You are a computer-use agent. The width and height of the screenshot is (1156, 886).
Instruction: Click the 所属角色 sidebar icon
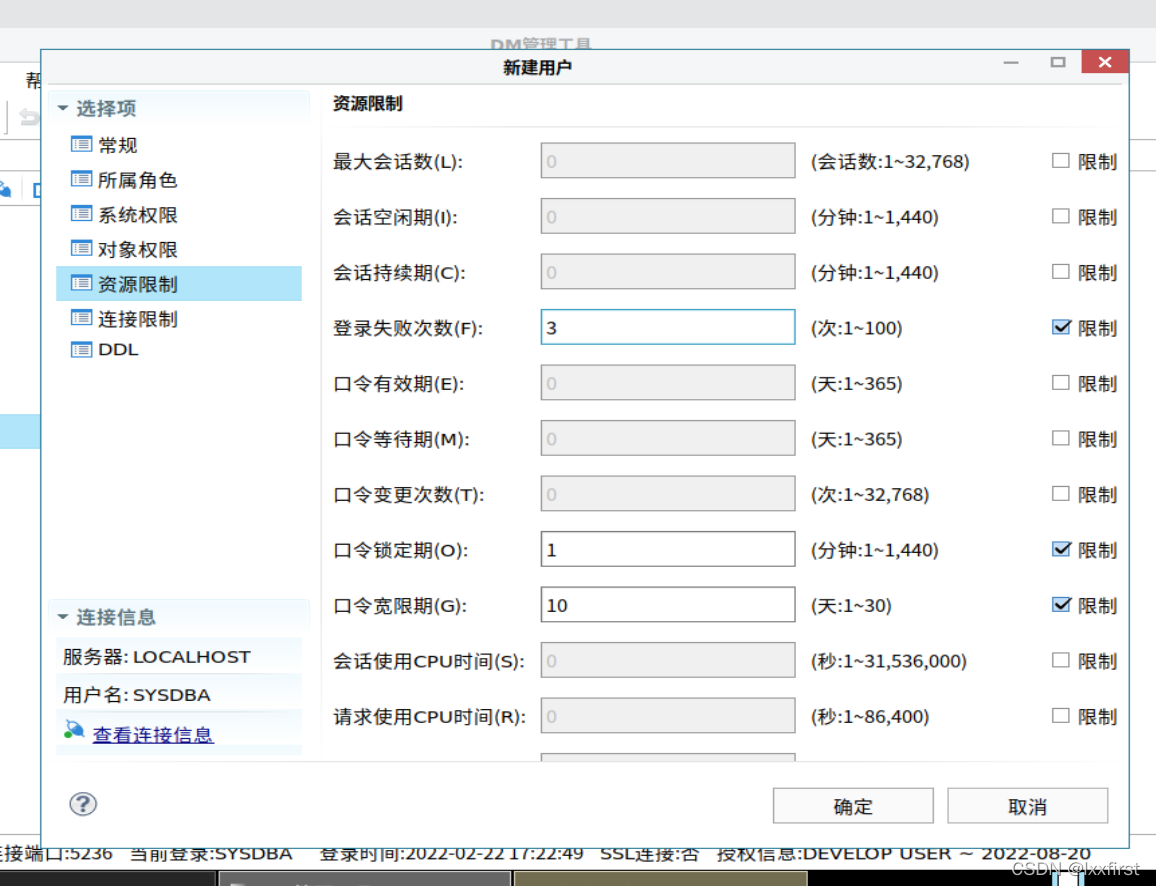81,179
